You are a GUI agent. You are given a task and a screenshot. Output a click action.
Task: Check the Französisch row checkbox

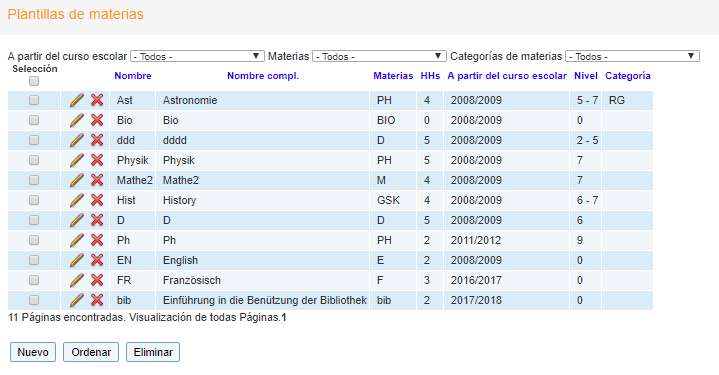coord(34,280)
